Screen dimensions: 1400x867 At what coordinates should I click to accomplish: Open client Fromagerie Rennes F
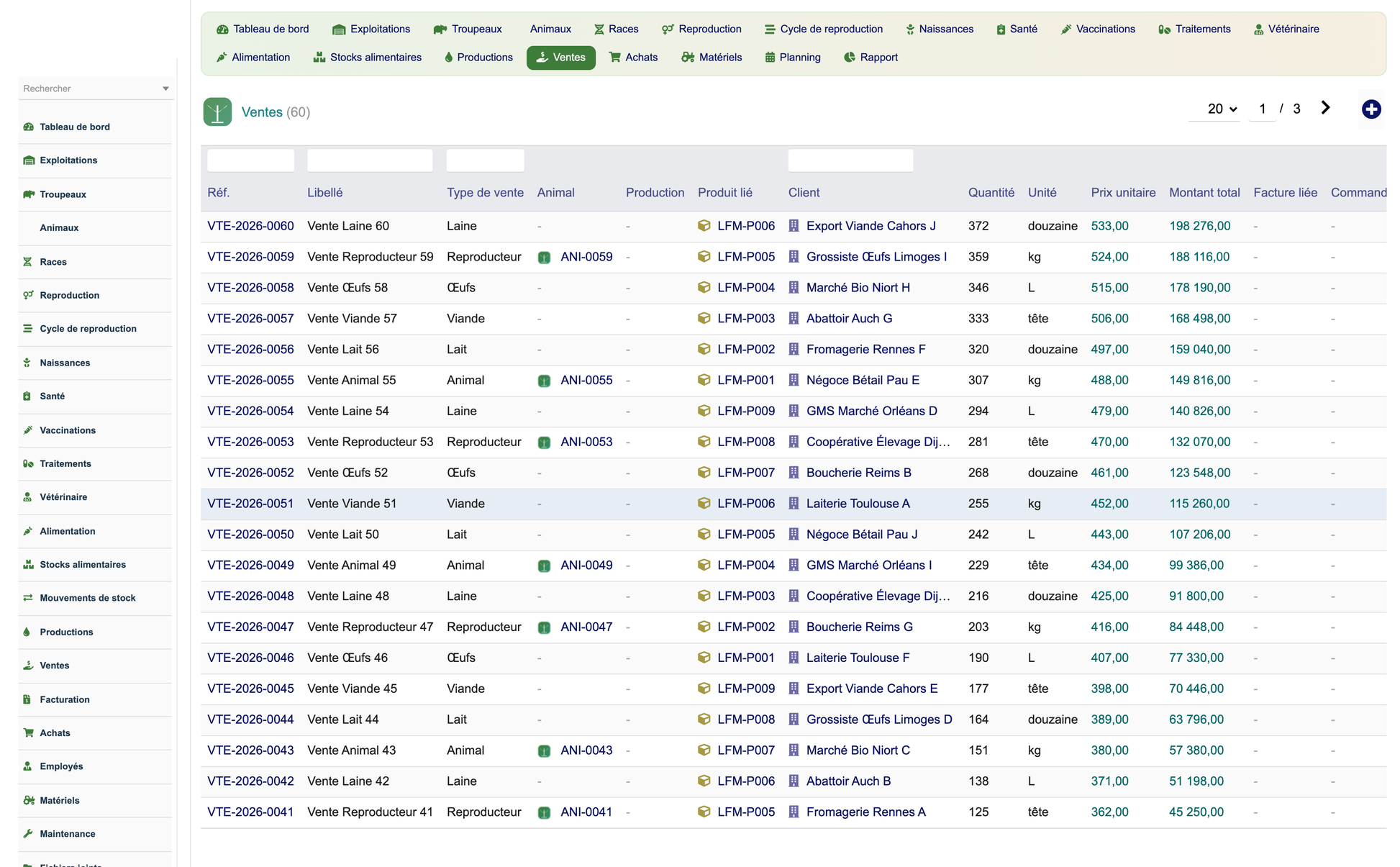tap(865, 350)
